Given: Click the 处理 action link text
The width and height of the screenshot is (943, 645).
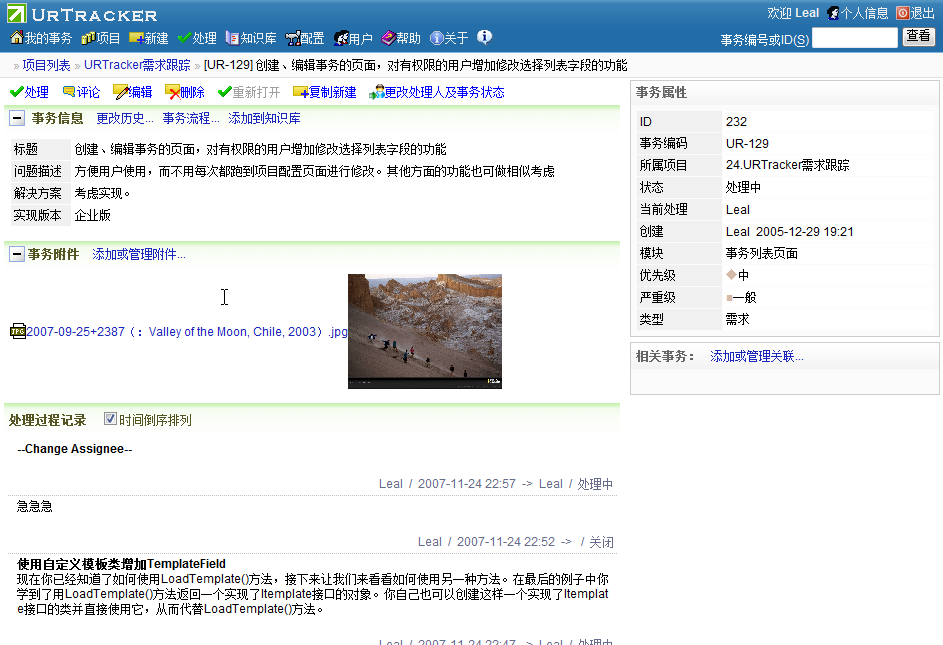Looking at the screenshot, I should (37, 92).
